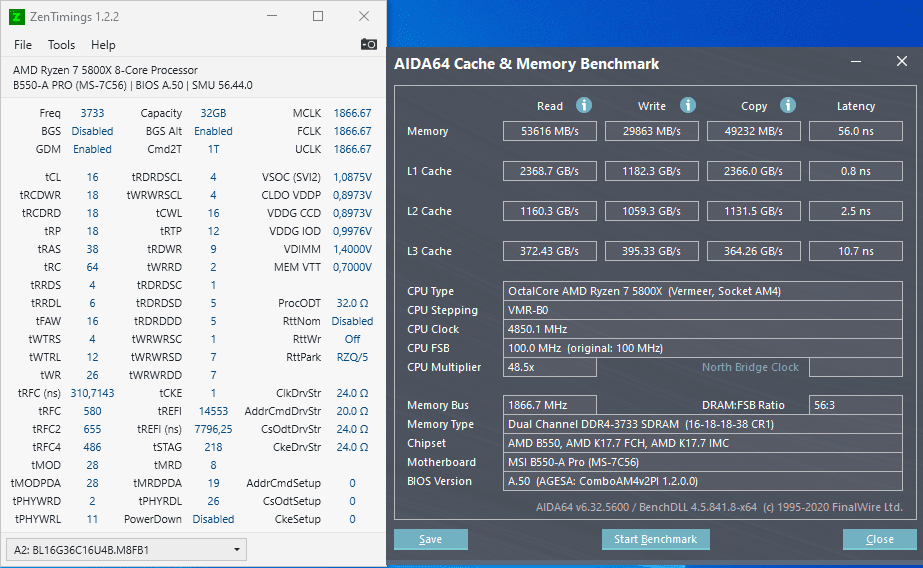This screenshot has height=568, width=923.
Task: Click the L1 Cache read value 2368.7 GB/s
Action: (550, 171)
